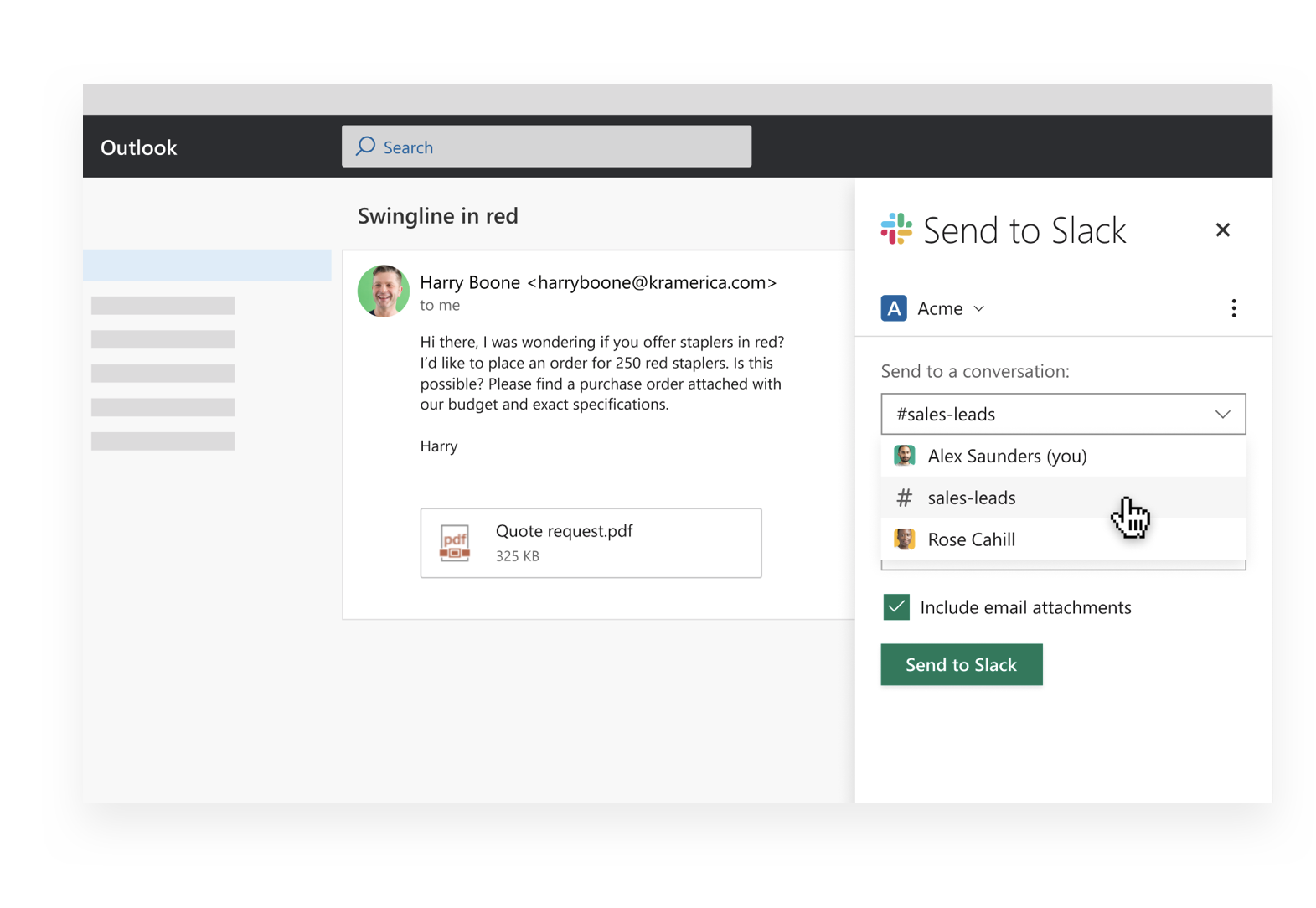Click the Acme workspace name
Image resolution: width=1316 pixels, height=908 pixels.
coord(940,309)
